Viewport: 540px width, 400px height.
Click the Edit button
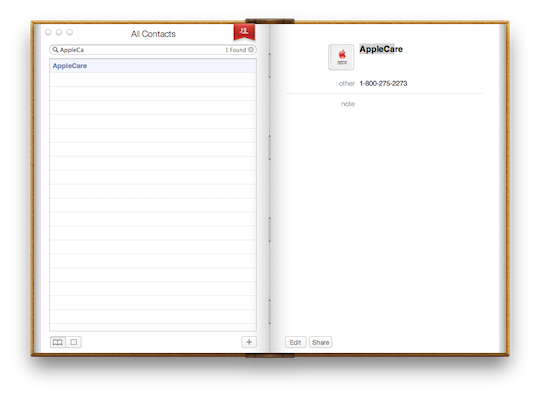(295, 342)
